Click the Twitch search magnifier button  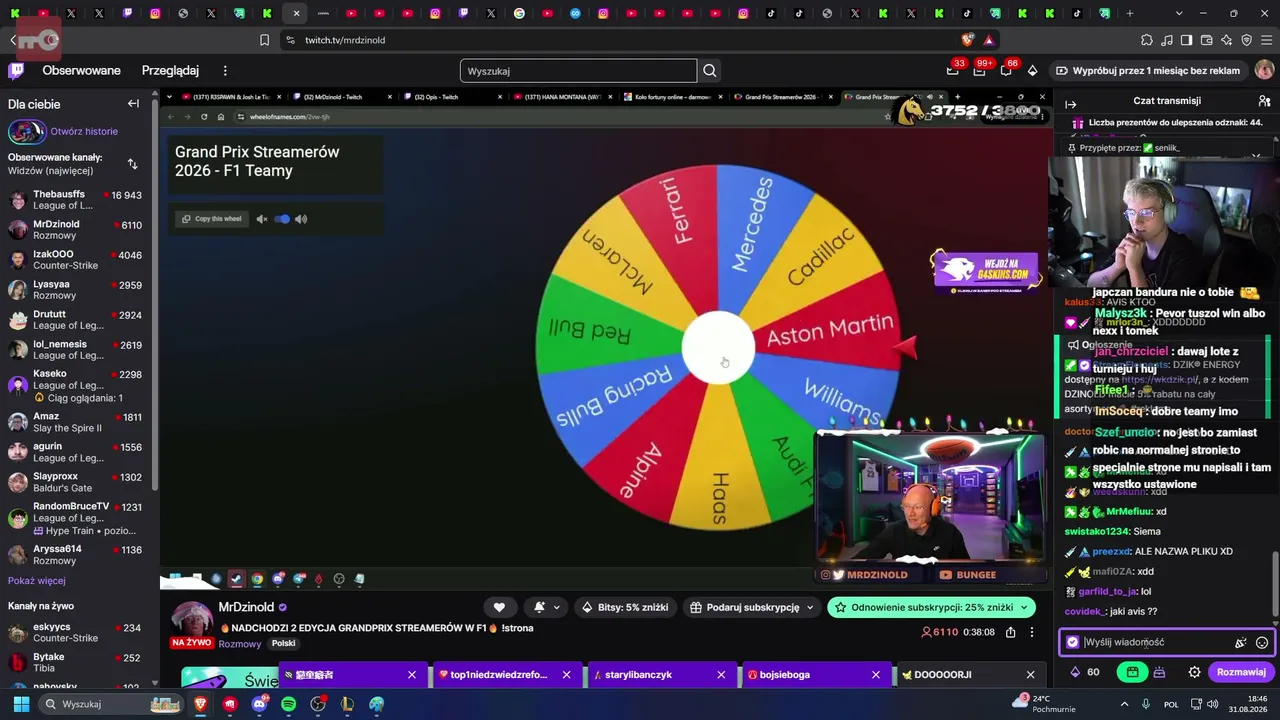(x=710, y=71)
